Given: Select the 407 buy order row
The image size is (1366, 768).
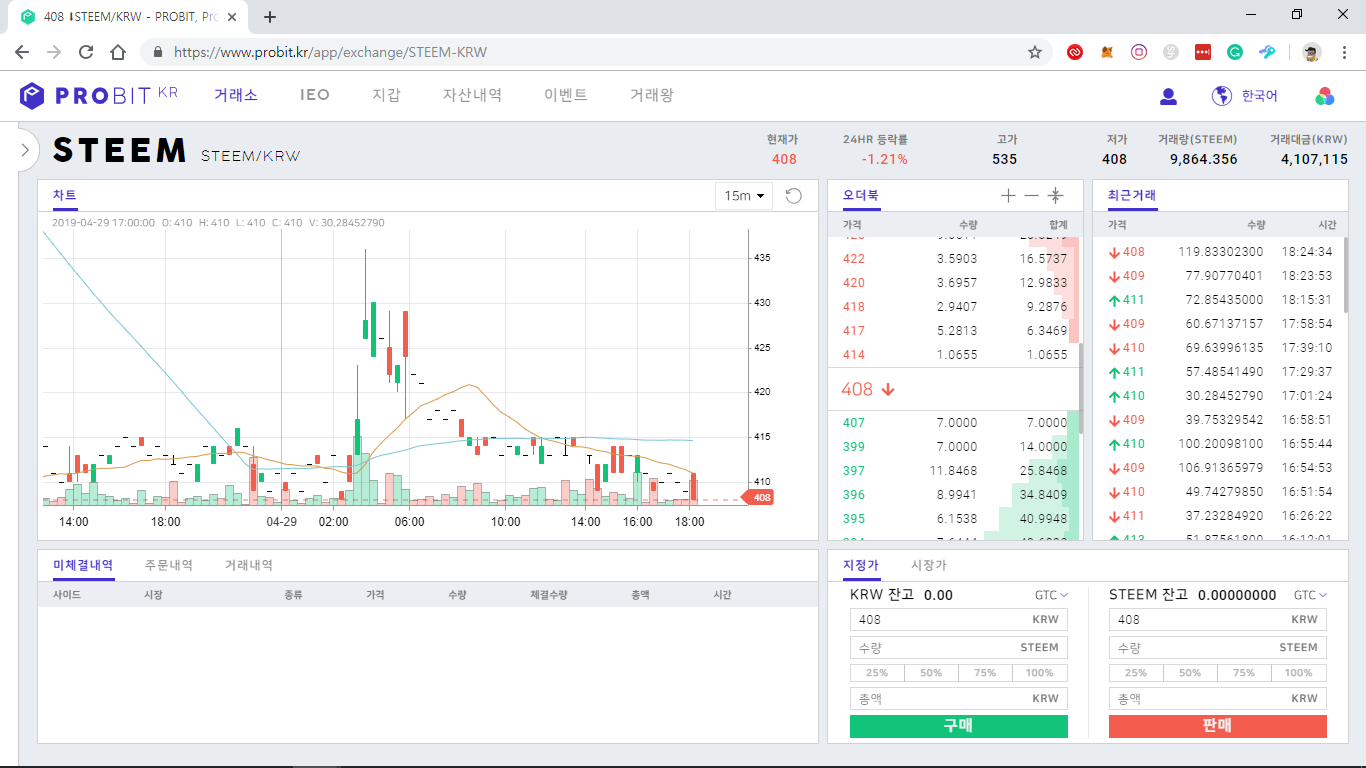Looking at the screenshot, I should (x=955, y=423).
